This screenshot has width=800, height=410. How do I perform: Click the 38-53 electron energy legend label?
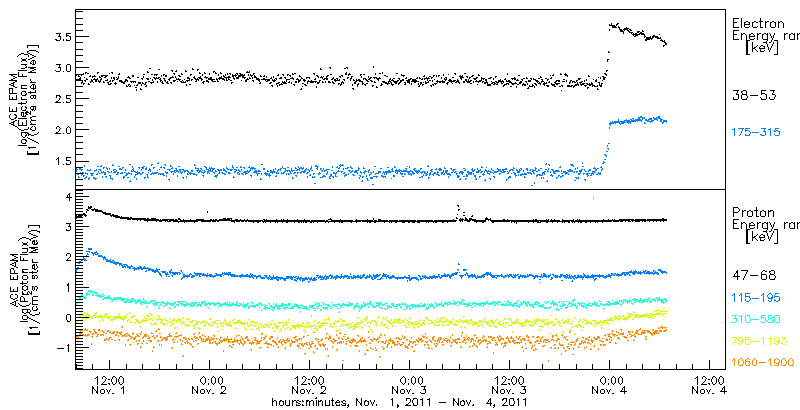coord(754,96)
